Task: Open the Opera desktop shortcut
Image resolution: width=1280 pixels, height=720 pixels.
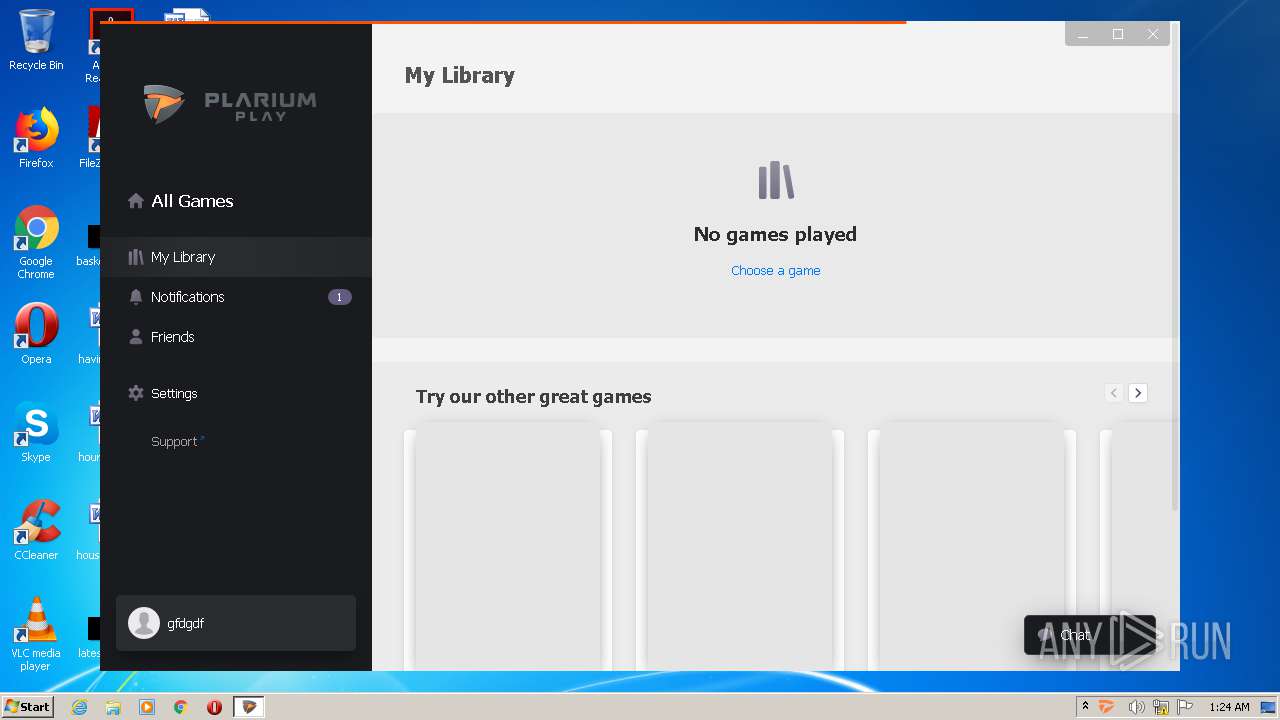Action: click(36, 334)
